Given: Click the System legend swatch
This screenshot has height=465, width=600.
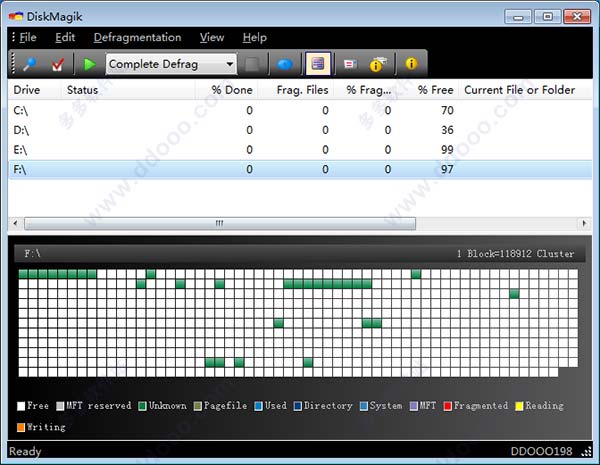Looking at the screenshot, I should (364, 406).
